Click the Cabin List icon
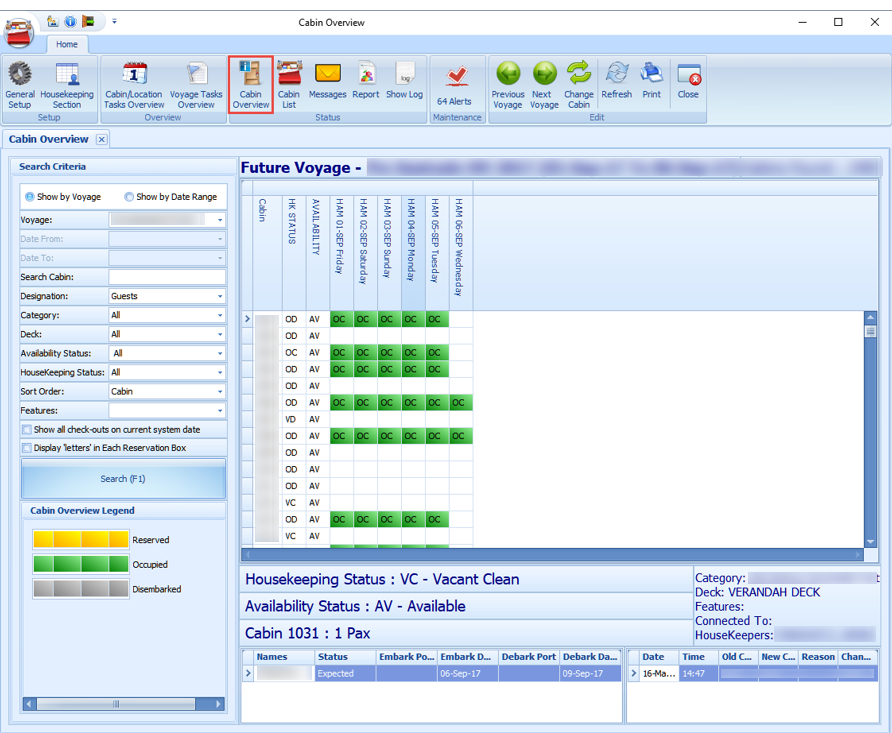 point(289,85)
